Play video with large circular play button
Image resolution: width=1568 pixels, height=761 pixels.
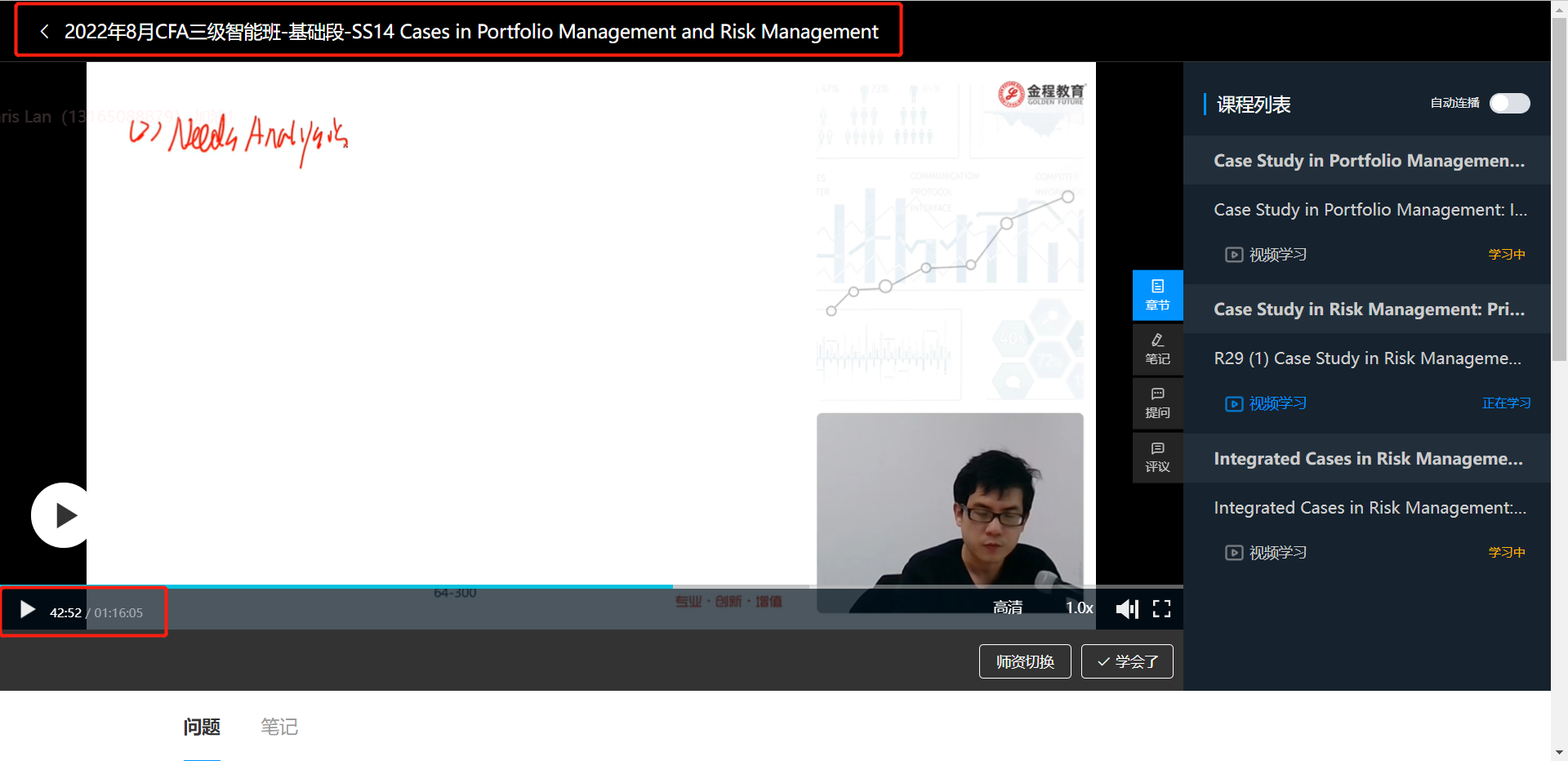tap(62, 515)
